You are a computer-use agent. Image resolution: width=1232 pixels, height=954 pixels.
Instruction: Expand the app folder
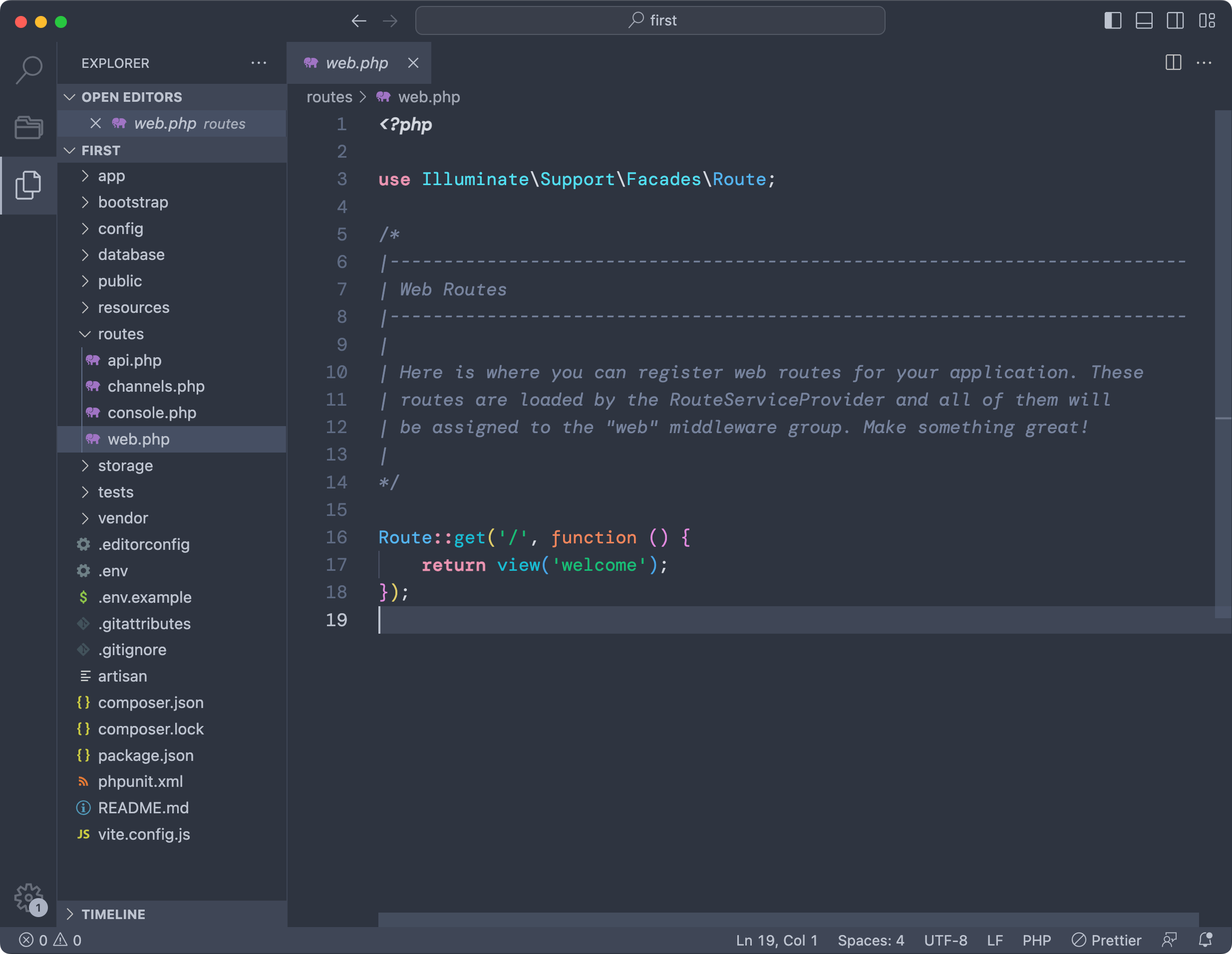pyautogui.click(x=111, y=176)
